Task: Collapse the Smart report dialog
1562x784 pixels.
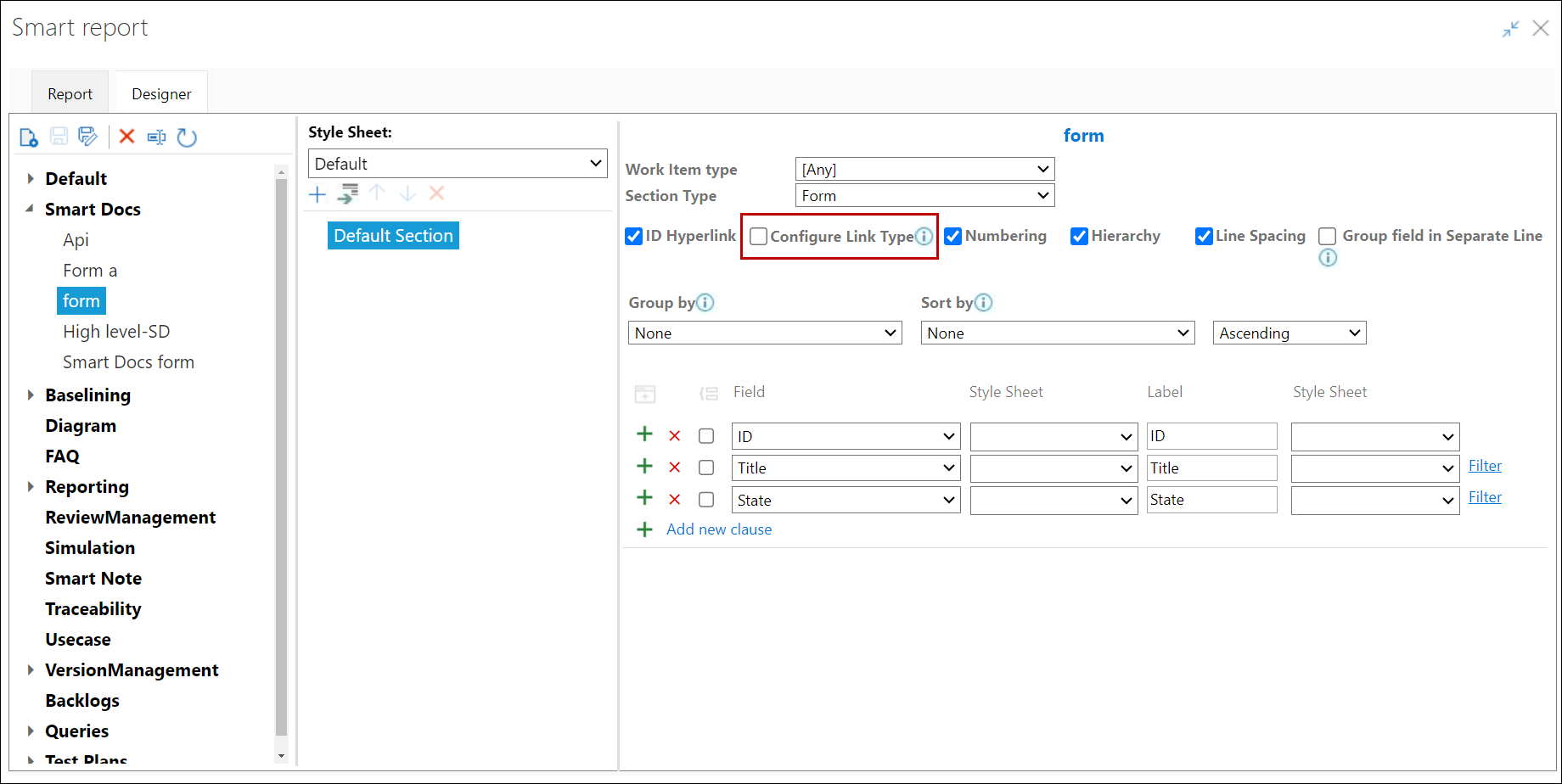Action: (1510, 29)
